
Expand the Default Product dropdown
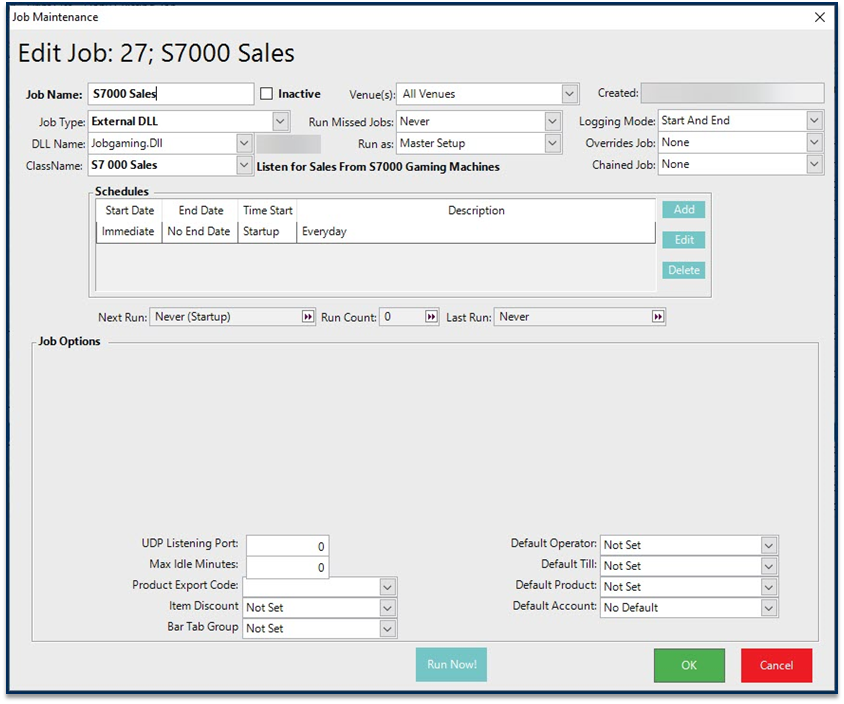click(769, 587)
